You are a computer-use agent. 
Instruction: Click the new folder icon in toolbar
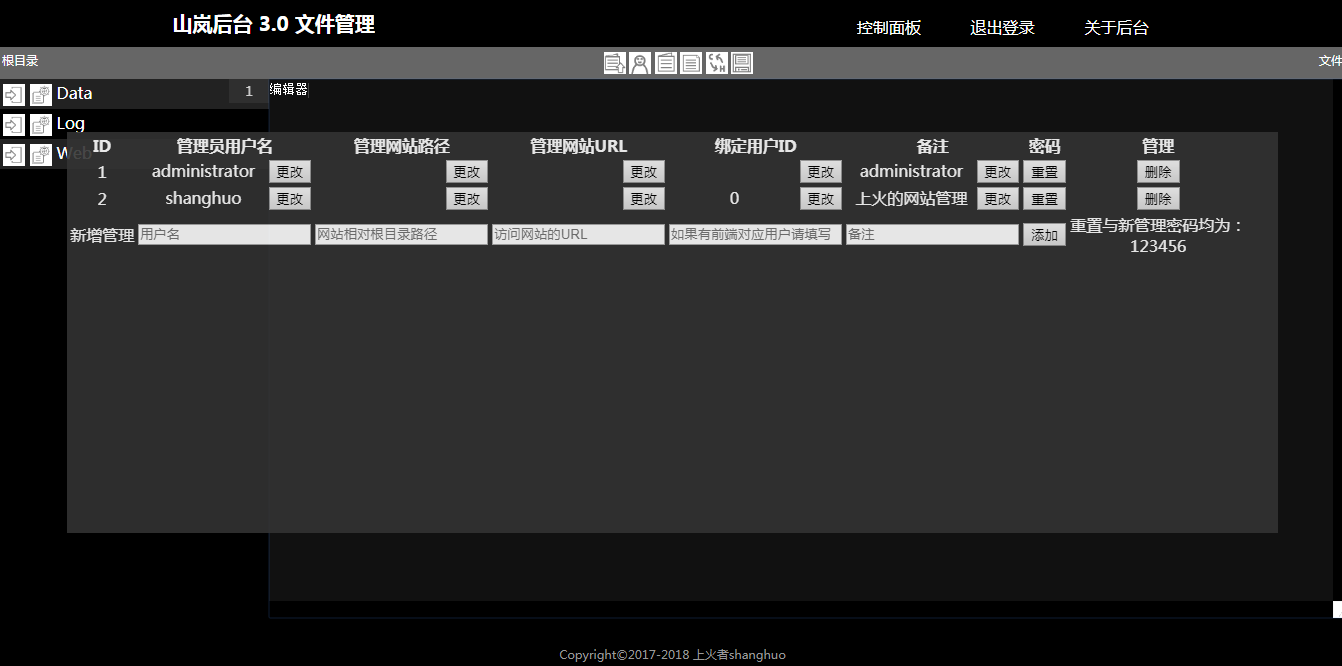[666, 63]
